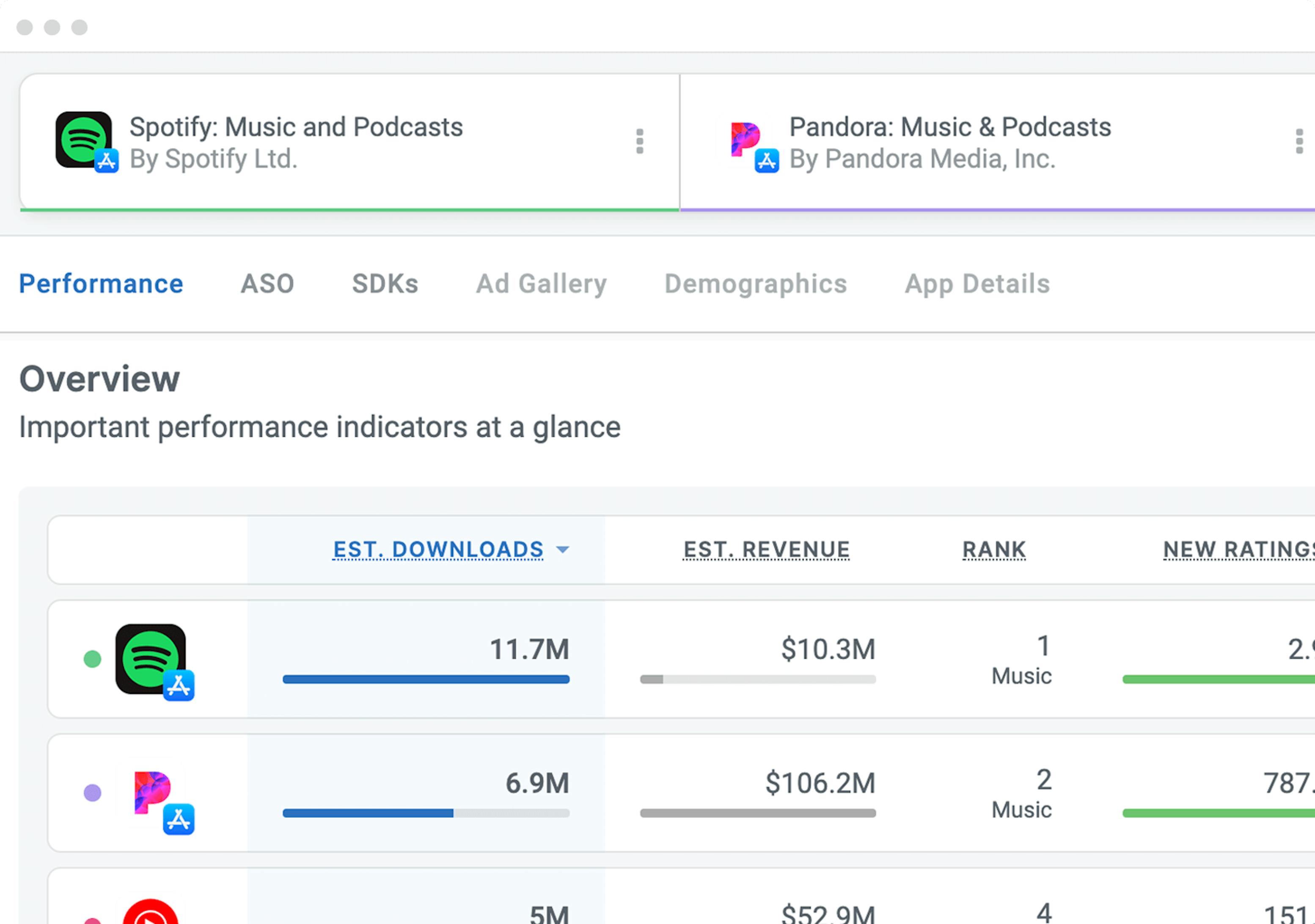Click By Spotify Ltd. publisher name
Screen dimensions: 1315x924
pos(214,159)
